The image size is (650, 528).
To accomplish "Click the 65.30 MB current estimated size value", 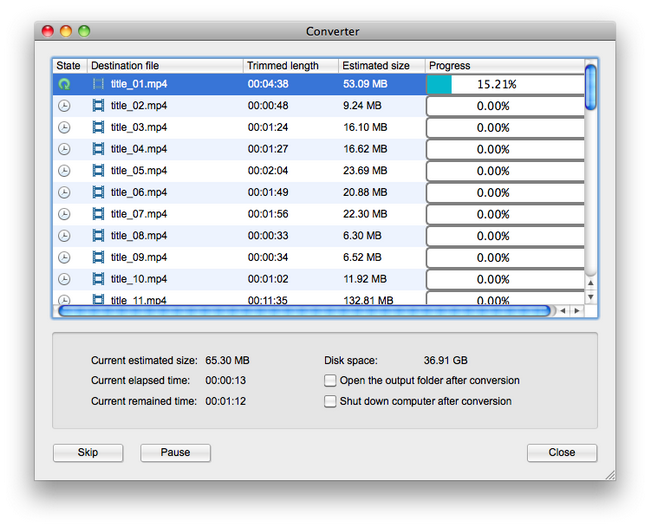I will pos(227,361).
